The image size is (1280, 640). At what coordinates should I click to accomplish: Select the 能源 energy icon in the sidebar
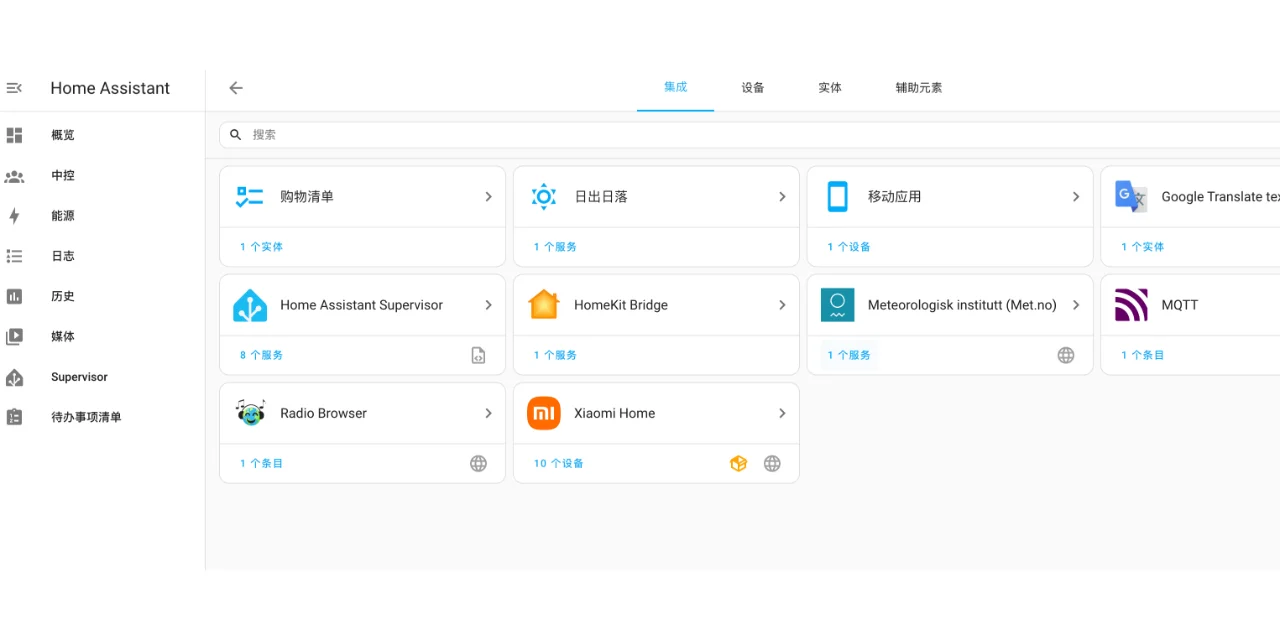pyautogui.click(x=14, y=215)
